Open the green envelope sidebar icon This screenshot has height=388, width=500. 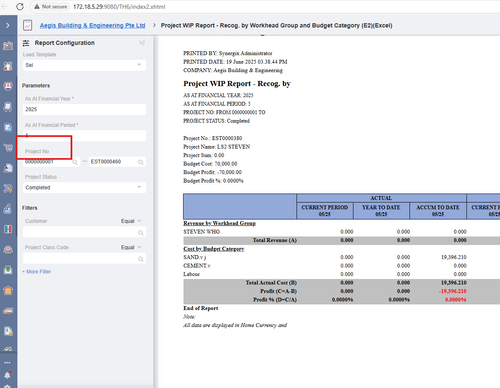pyautogui.click(x=8, y=270)
